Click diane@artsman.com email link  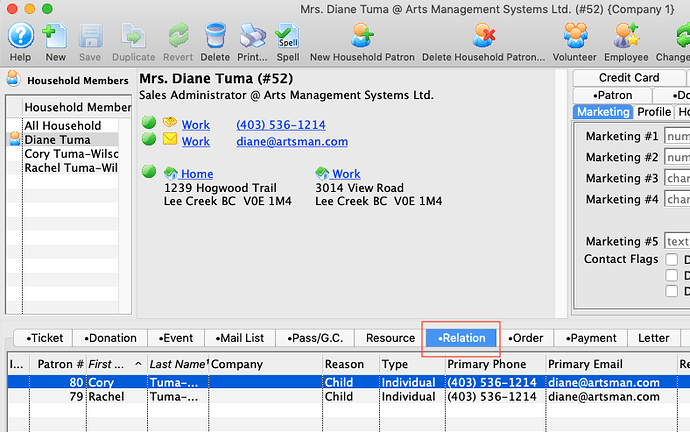click(x=292, y=142)
